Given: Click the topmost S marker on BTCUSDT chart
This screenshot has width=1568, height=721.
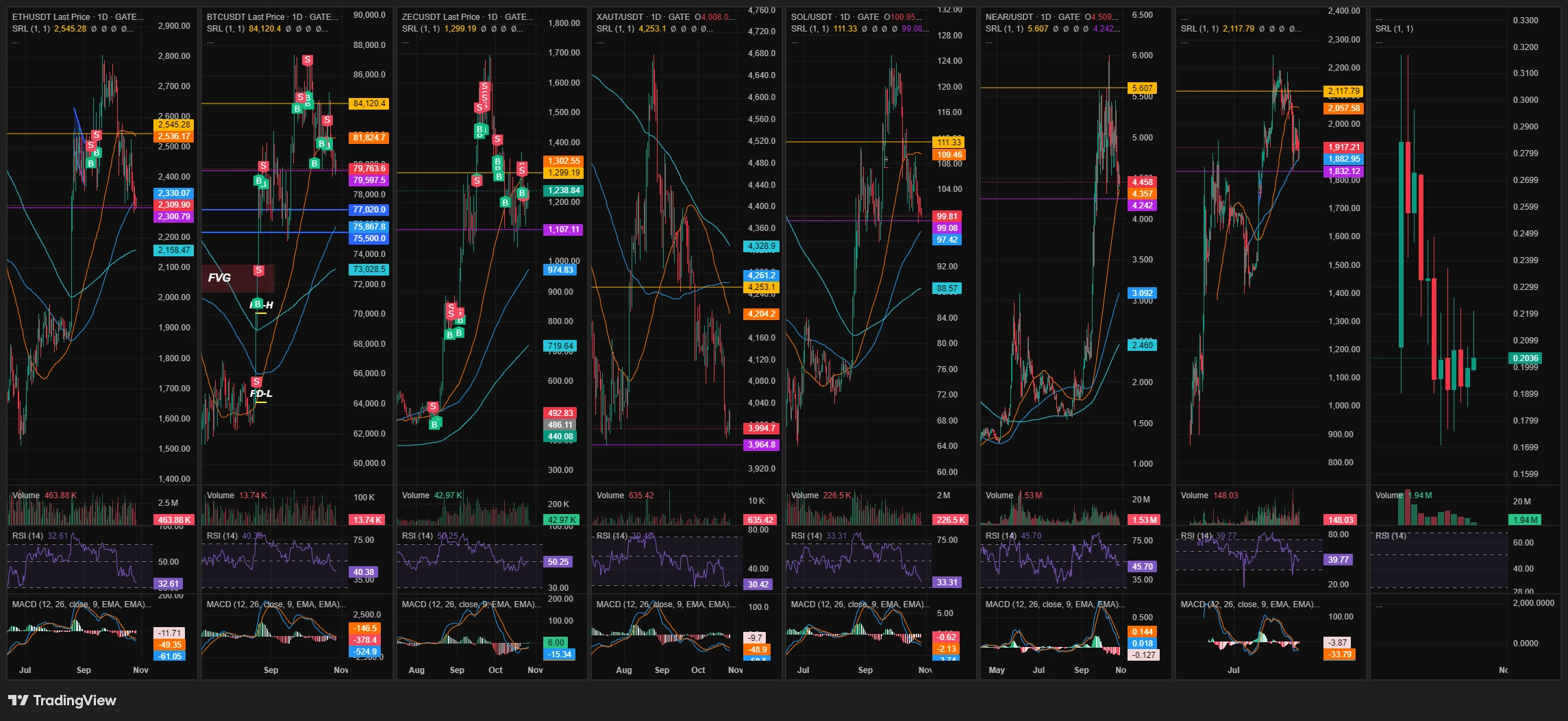Looking at the screenshot, I should tap(308, 60).
